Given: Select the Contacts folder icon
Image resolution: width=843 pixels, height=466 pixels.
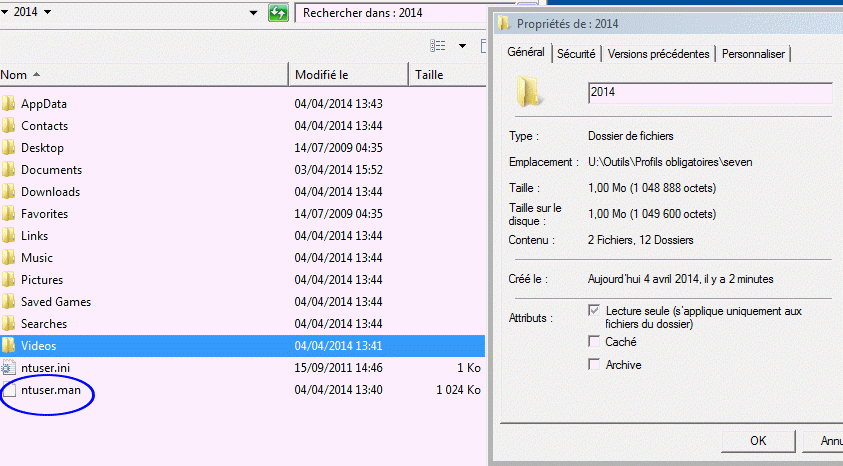Looking at the screenshot, I should (8, 125).
